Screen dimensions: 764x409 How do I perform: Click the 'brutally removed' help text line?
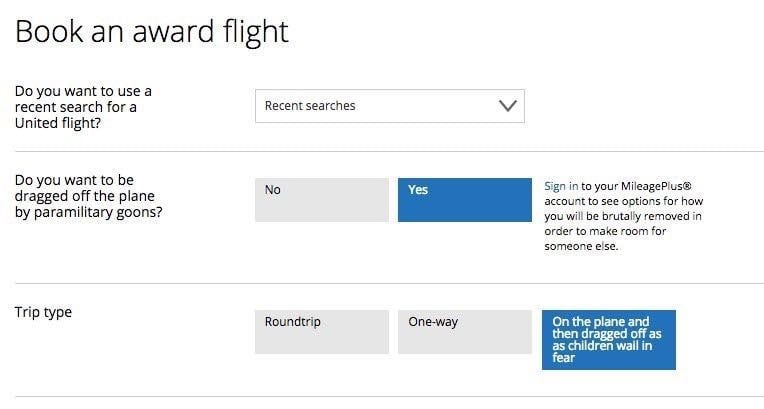tap(623, 216)
